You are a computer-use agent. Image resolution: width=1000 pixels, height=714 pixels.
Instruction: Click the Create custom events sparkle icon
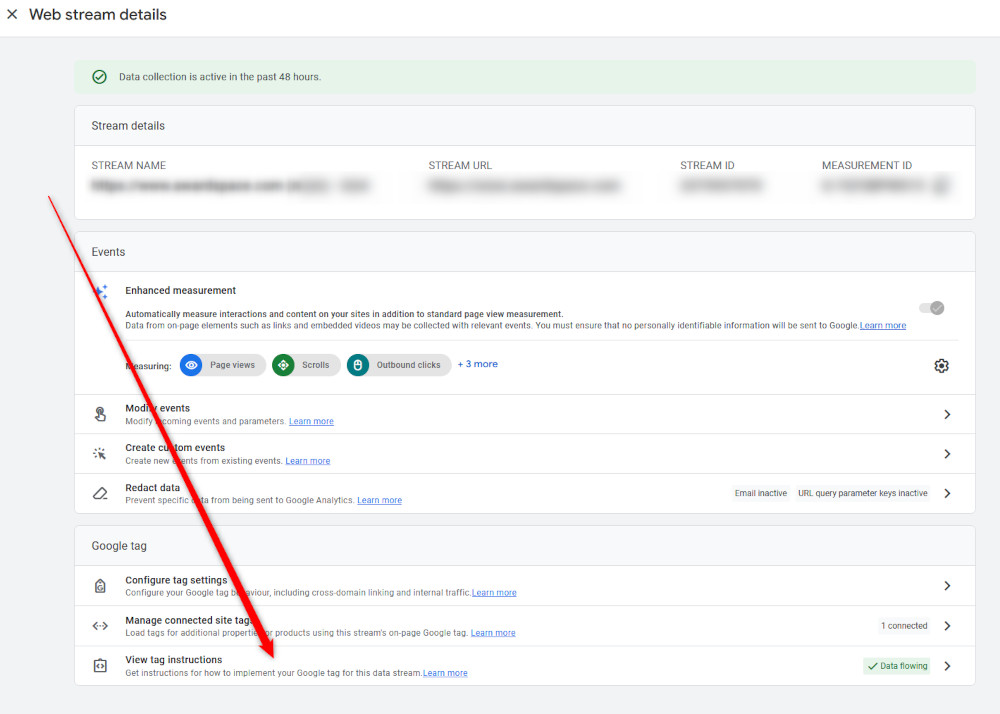[100, 454]
